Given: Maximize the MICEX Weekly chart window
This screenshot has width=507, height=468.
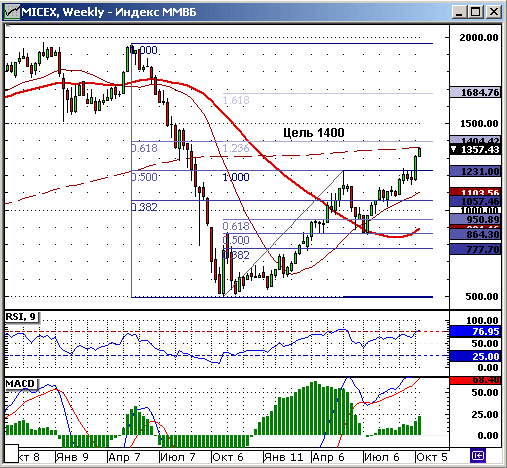Looking at the screenshot, I should tap(476, 12).
